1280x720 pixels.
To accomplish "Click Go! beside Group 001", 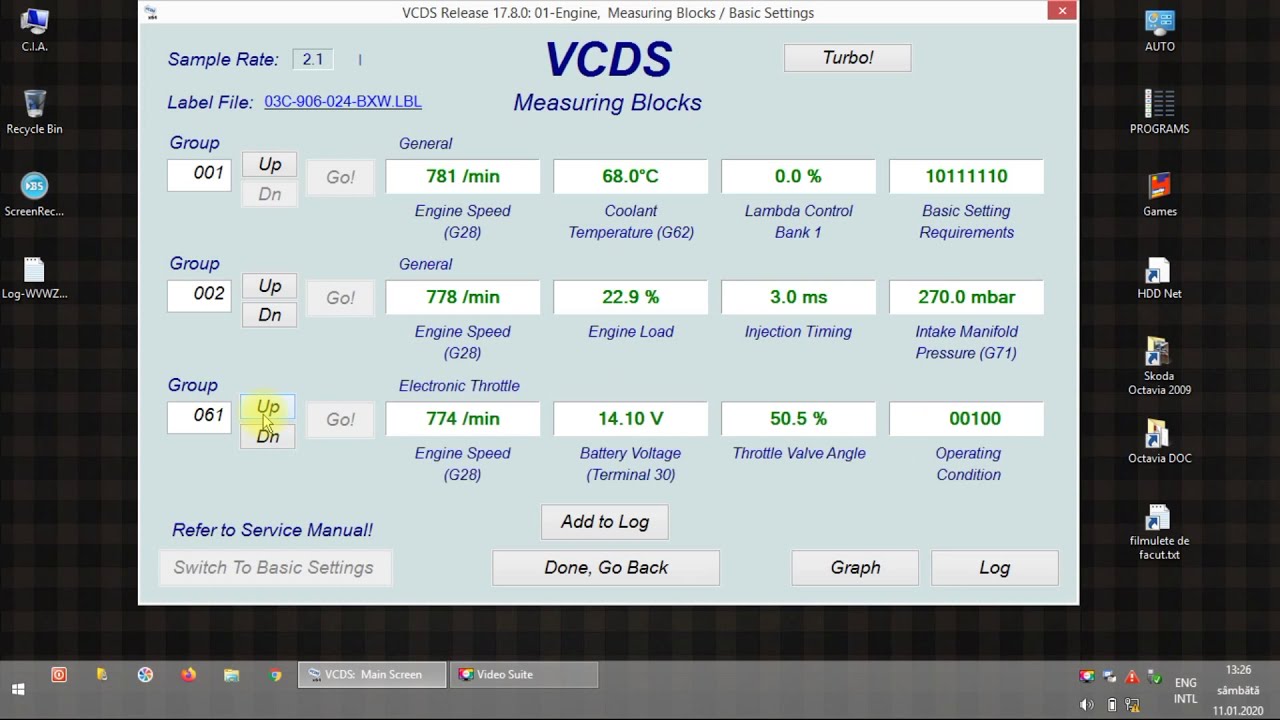I will click(340, 177).
